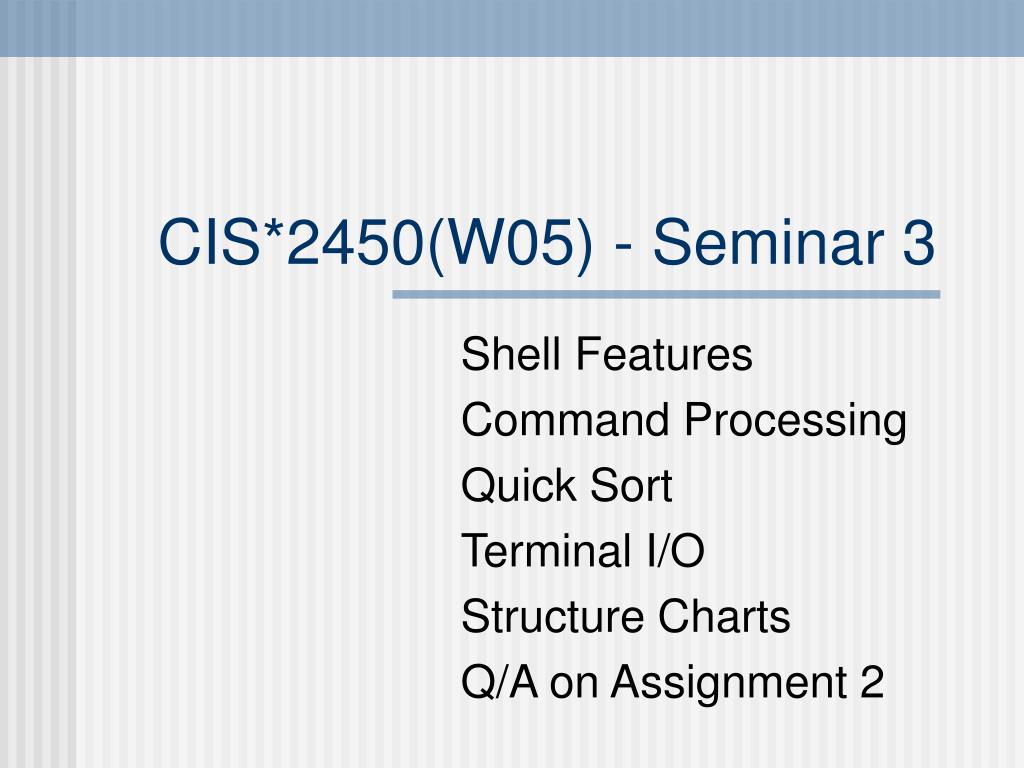Image resolution: width=1024 pixels, height=768 pixels.
Task: Click the word "Assignment" in the last line
Action: tap(729, 683)
